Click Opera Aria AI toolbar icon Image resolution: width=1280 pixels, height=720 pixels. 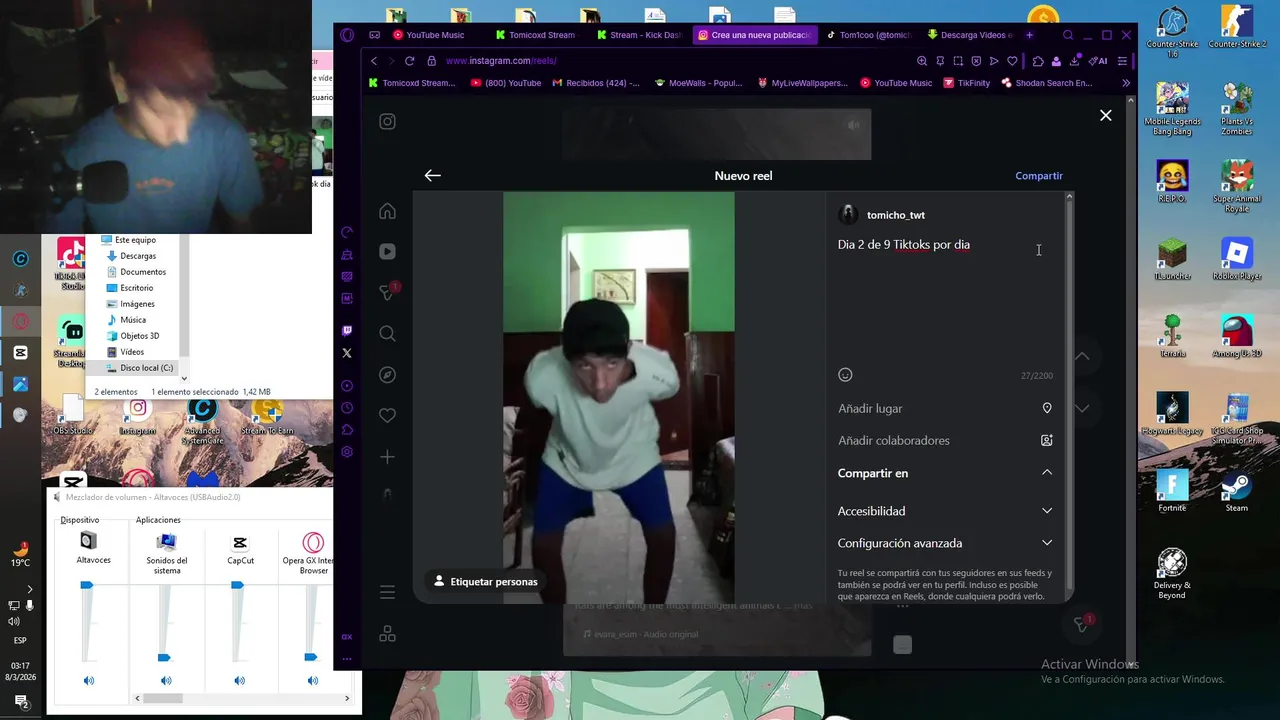[1098, 61]
